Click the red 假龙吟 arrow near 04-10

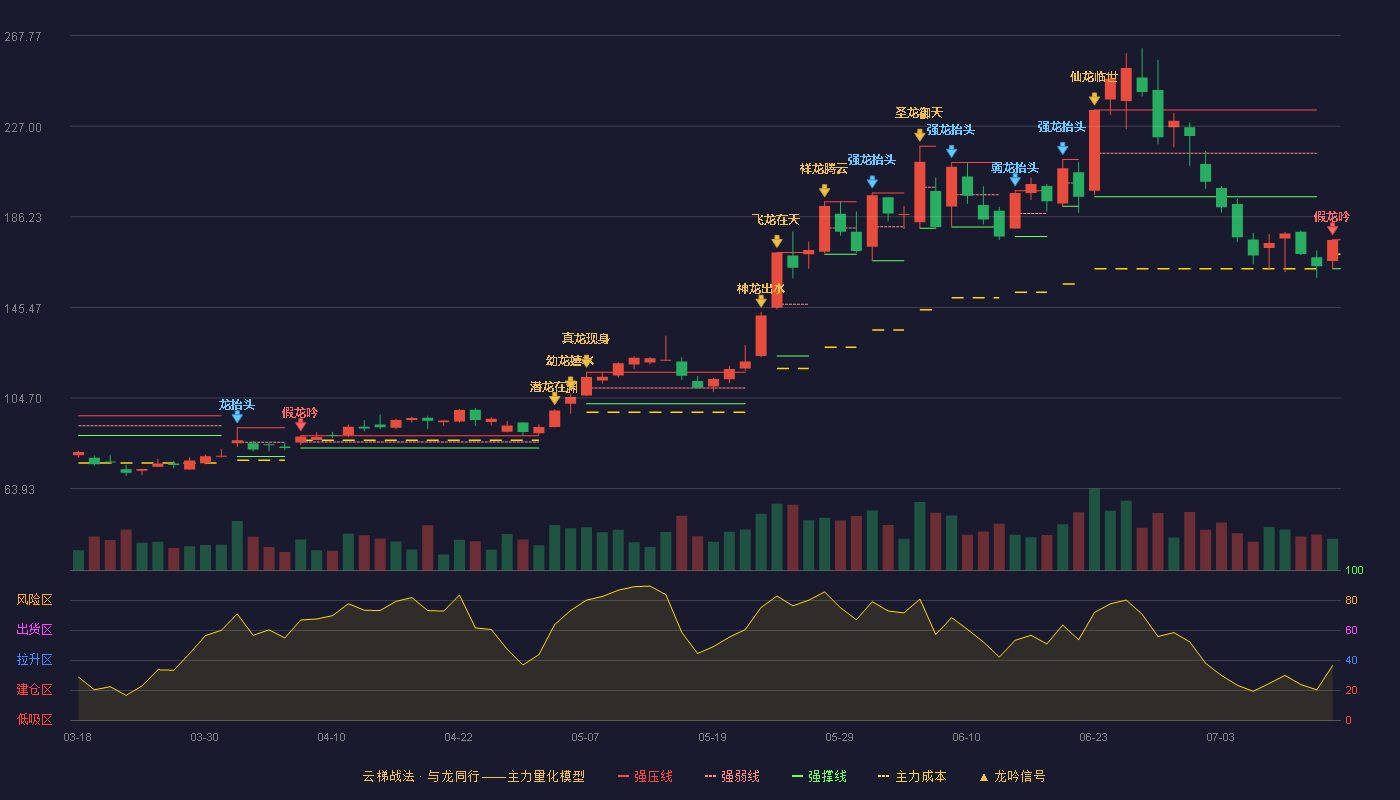[301, 425]
